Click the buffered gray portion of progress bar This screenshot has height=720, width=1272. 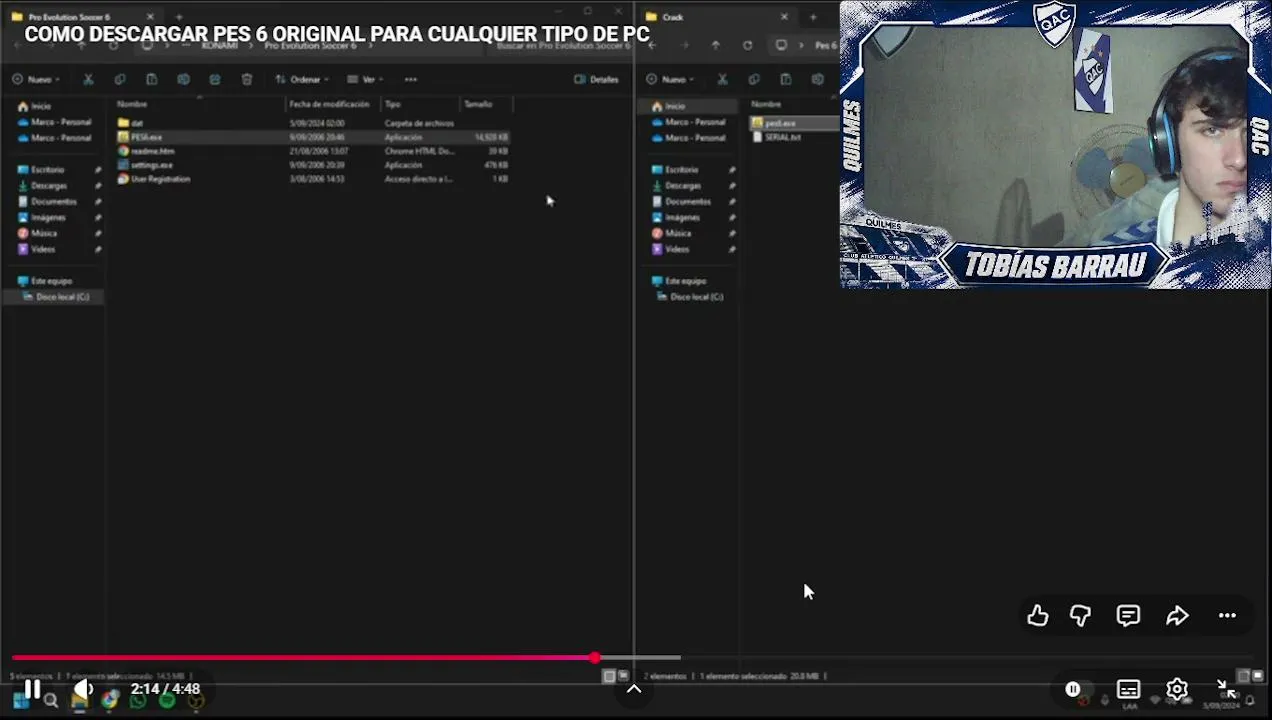point(640,657)
